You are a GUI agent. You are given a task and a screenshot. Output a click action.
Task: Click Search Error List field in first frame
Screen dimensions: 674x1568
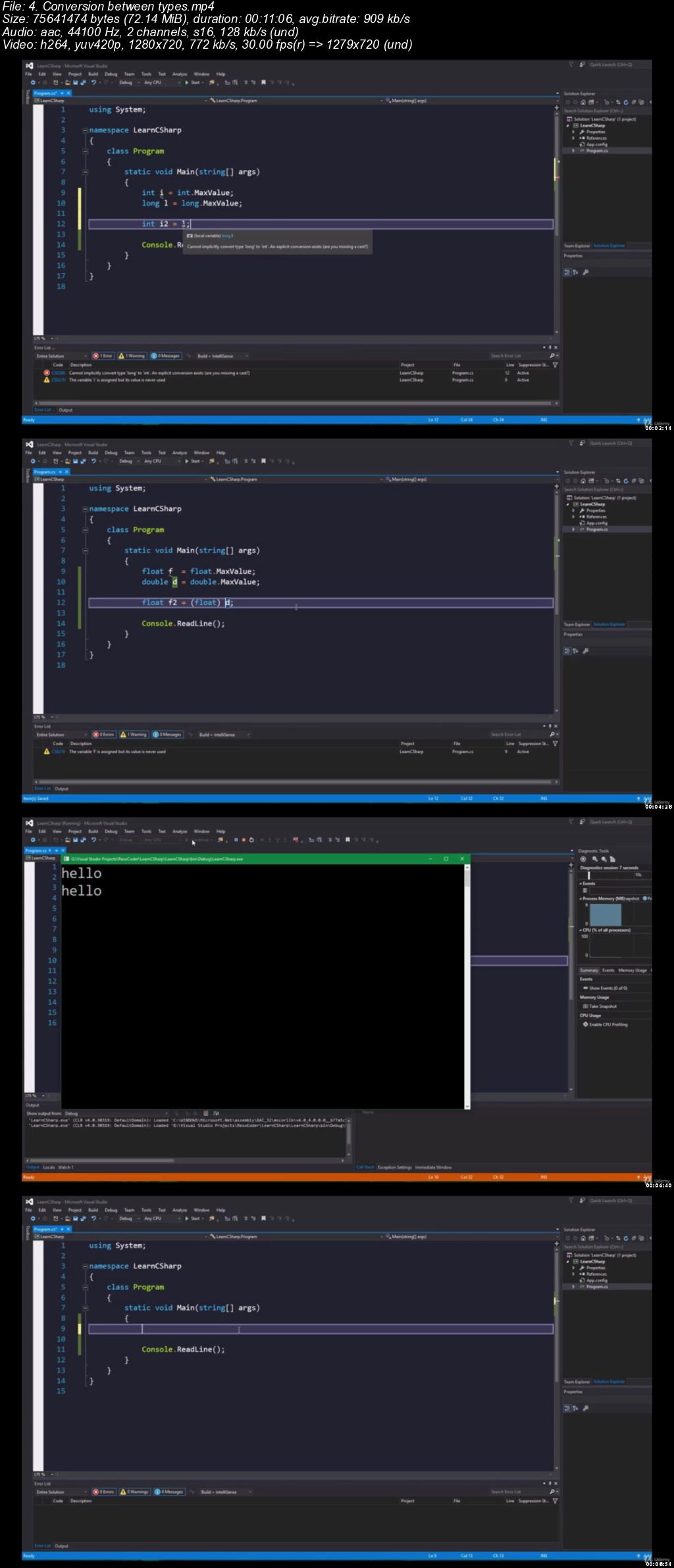[518, 356]
